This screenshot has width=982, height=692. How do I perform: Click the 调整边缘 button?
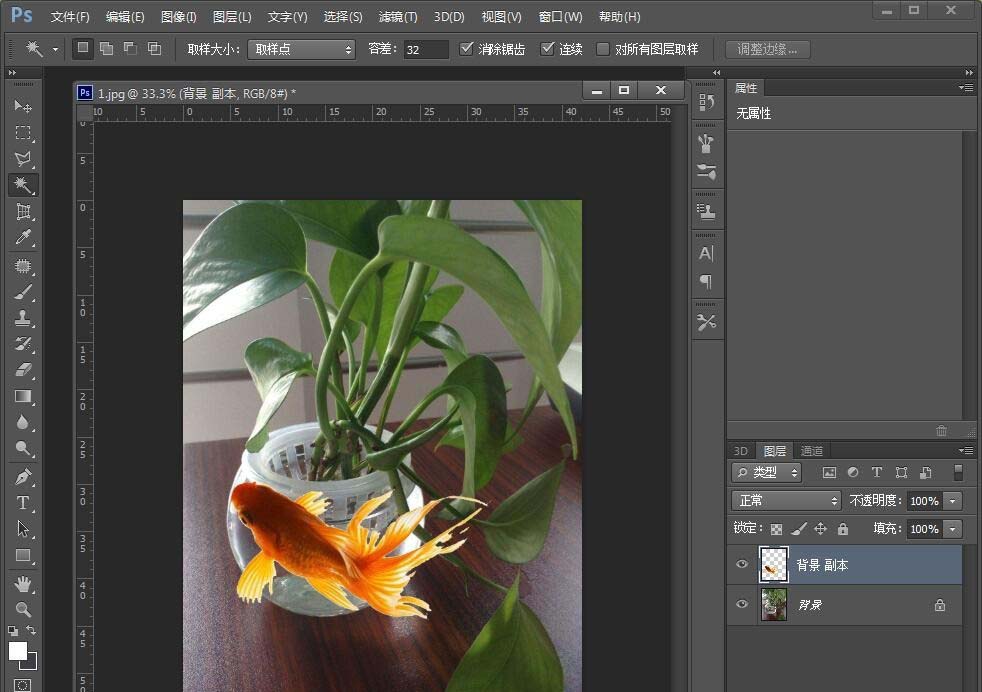pos(767,48)
